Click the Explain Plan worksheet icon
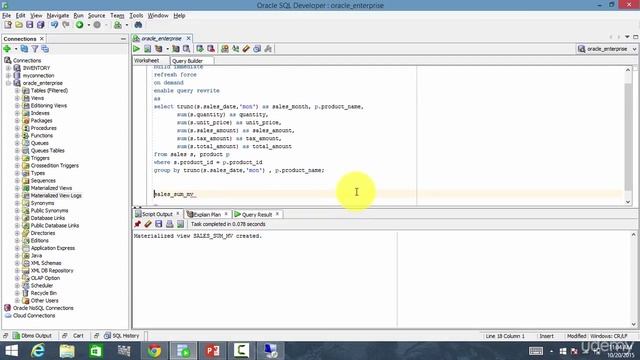Screen dimensions: 640x360 (x=158, y=49)
